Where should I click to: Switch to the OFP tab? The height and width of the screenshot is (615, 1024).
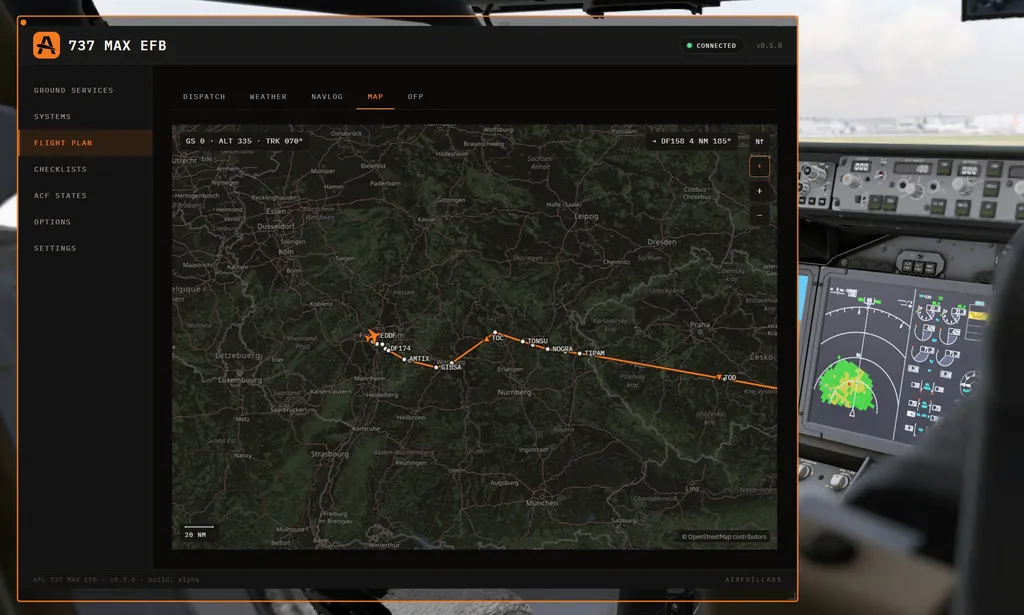[415, 97]
